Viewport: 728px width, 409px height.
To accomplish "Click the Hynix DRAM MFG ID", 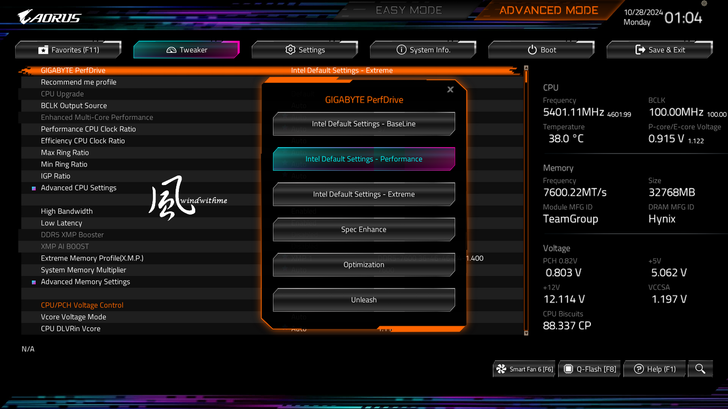I will tap(662, 219).
